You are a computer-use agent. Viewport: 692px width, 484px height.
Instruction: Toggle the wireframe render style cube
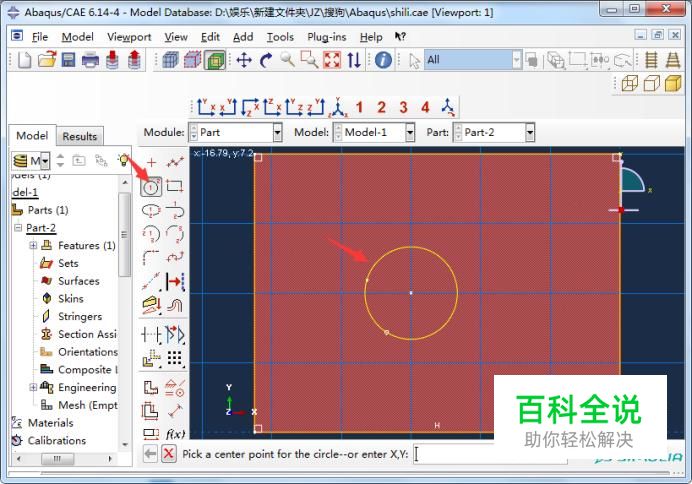click(x=630, y=83)
